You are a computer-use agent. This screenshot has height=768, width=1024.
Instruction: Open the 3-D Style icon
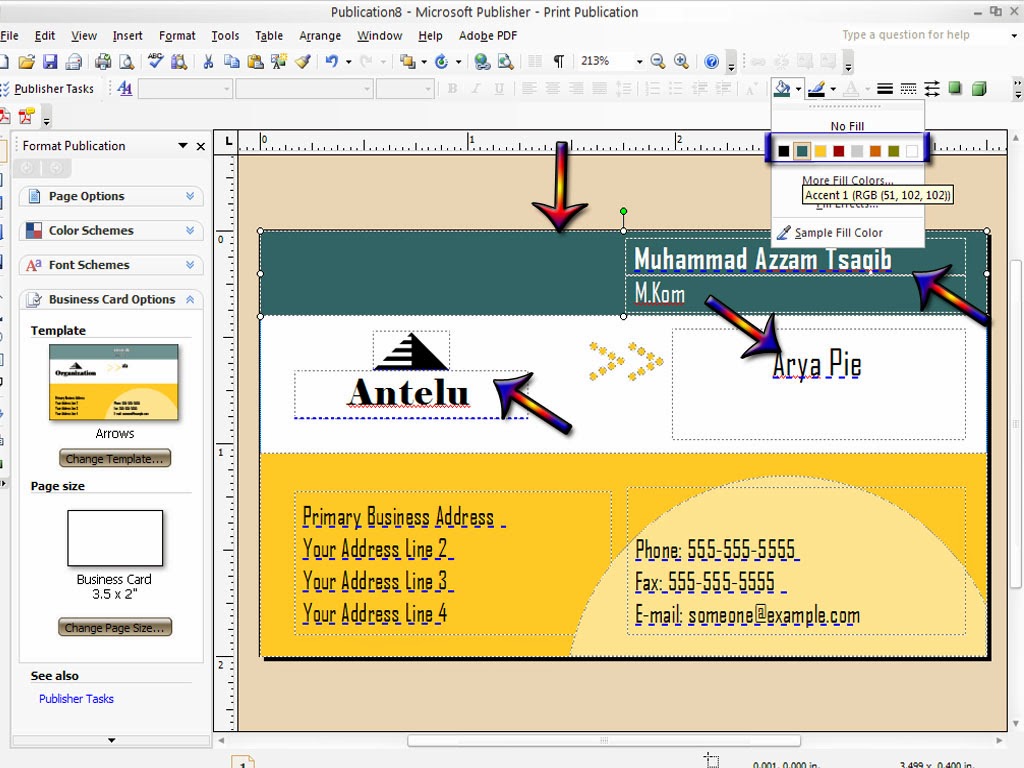978,88
